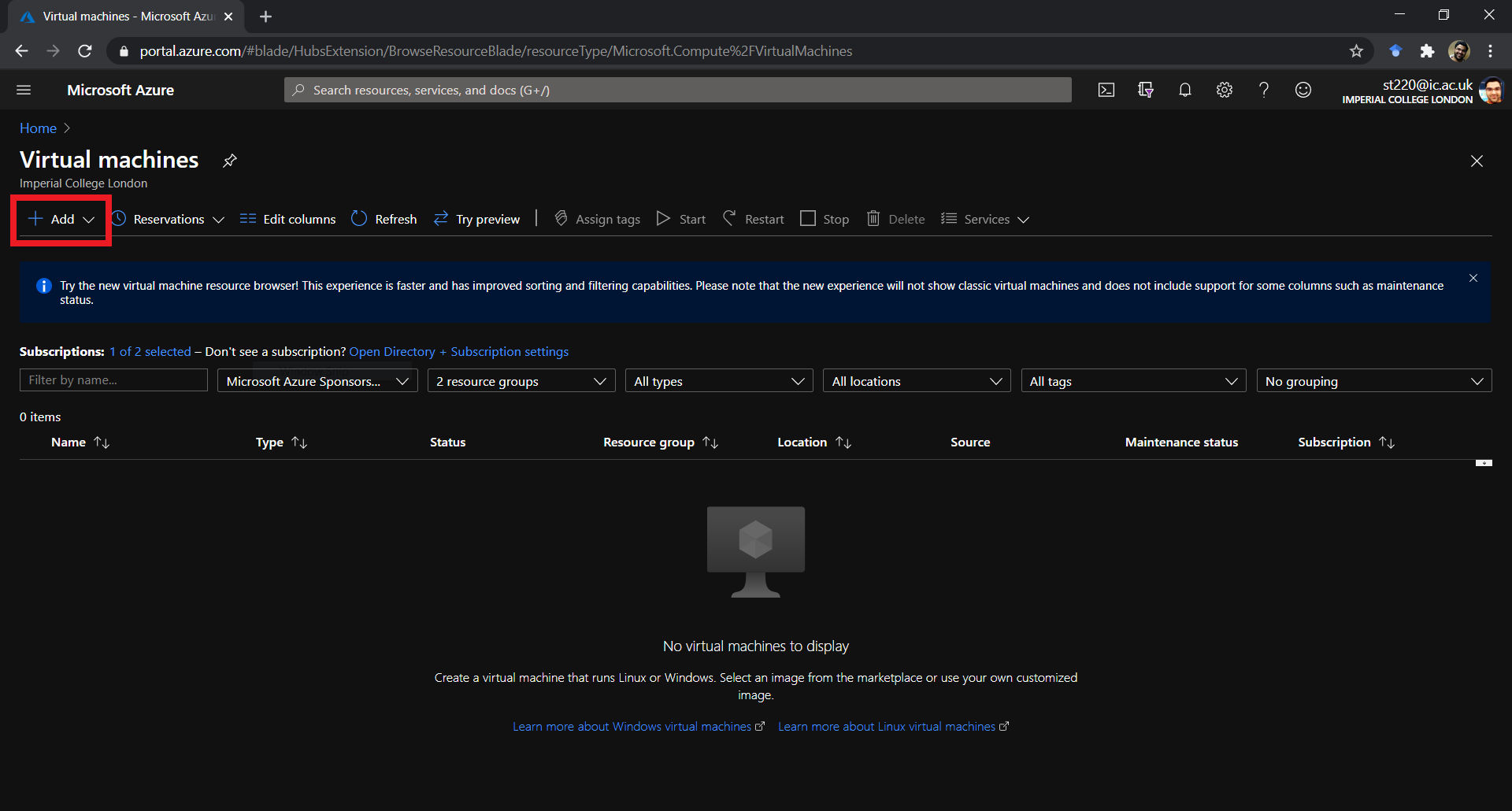
Task: Pin the Virtual machines blade to dashboard
Action: 229,161
